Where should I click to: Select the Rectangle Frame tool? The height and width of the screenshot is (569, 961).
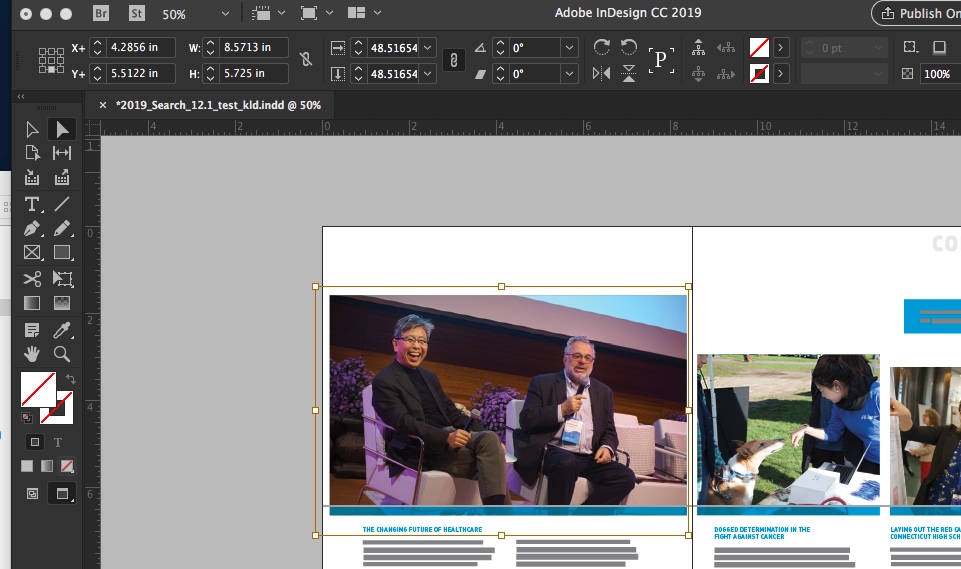[x=32, y=253]
